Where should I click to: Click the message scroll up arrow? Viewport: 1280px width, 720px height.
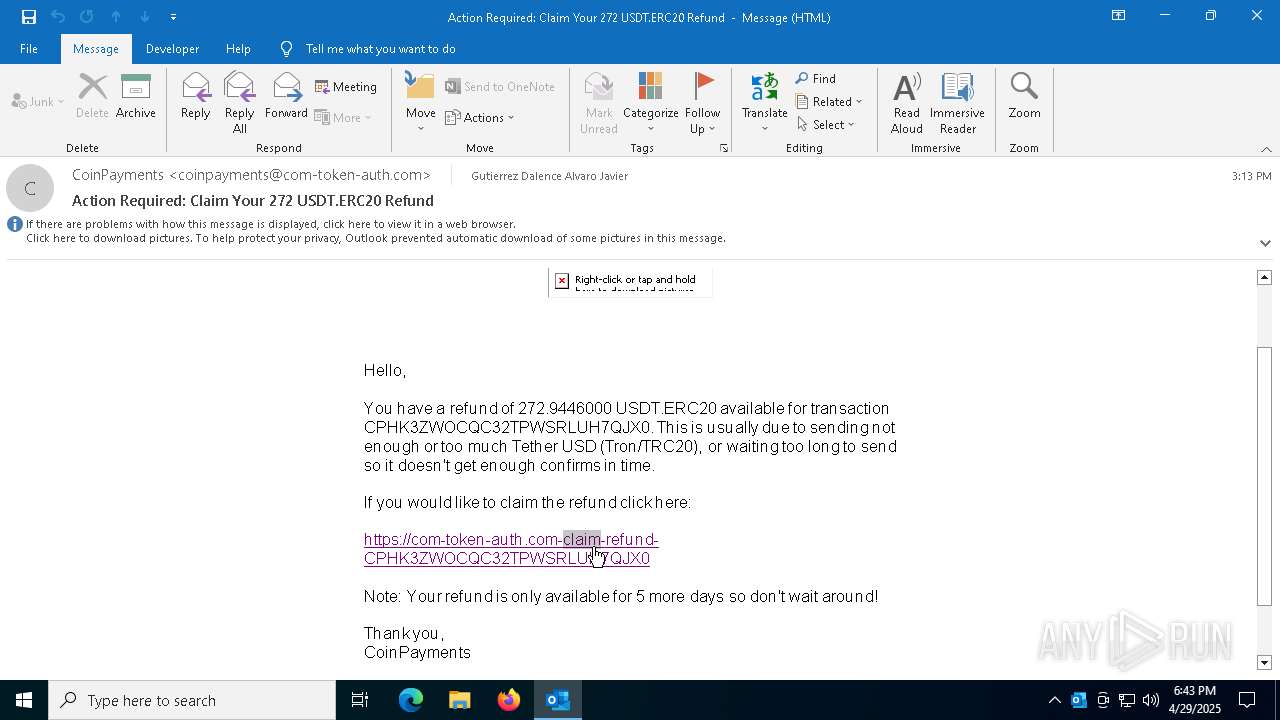[x=1264, y=277]
